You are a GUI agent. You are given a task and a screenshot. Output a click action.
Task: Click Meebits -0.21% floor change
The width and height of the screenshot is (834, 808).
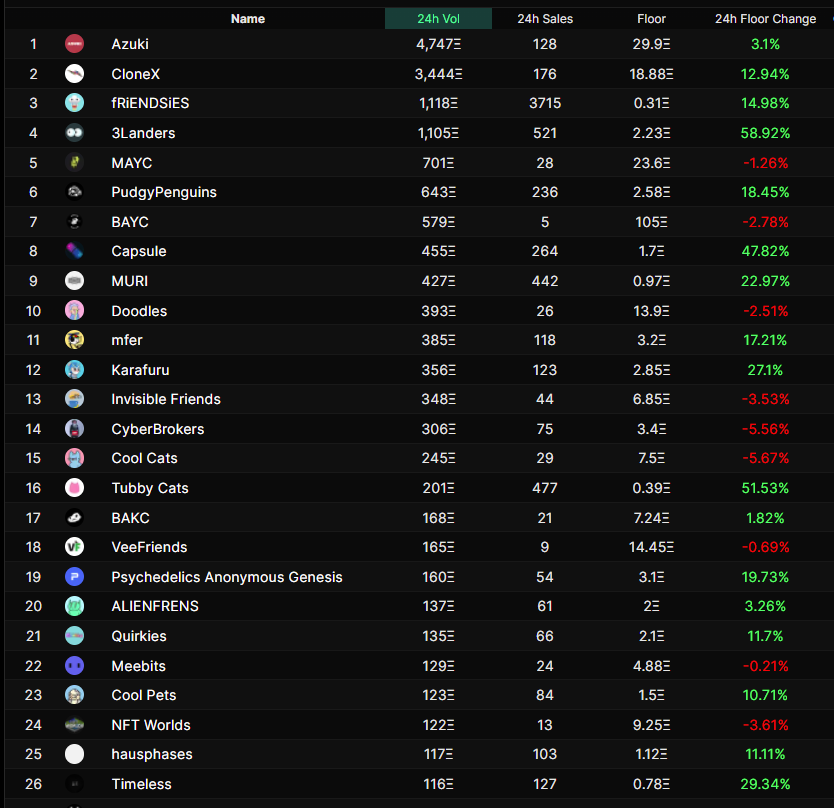click(x=765, y=665)
